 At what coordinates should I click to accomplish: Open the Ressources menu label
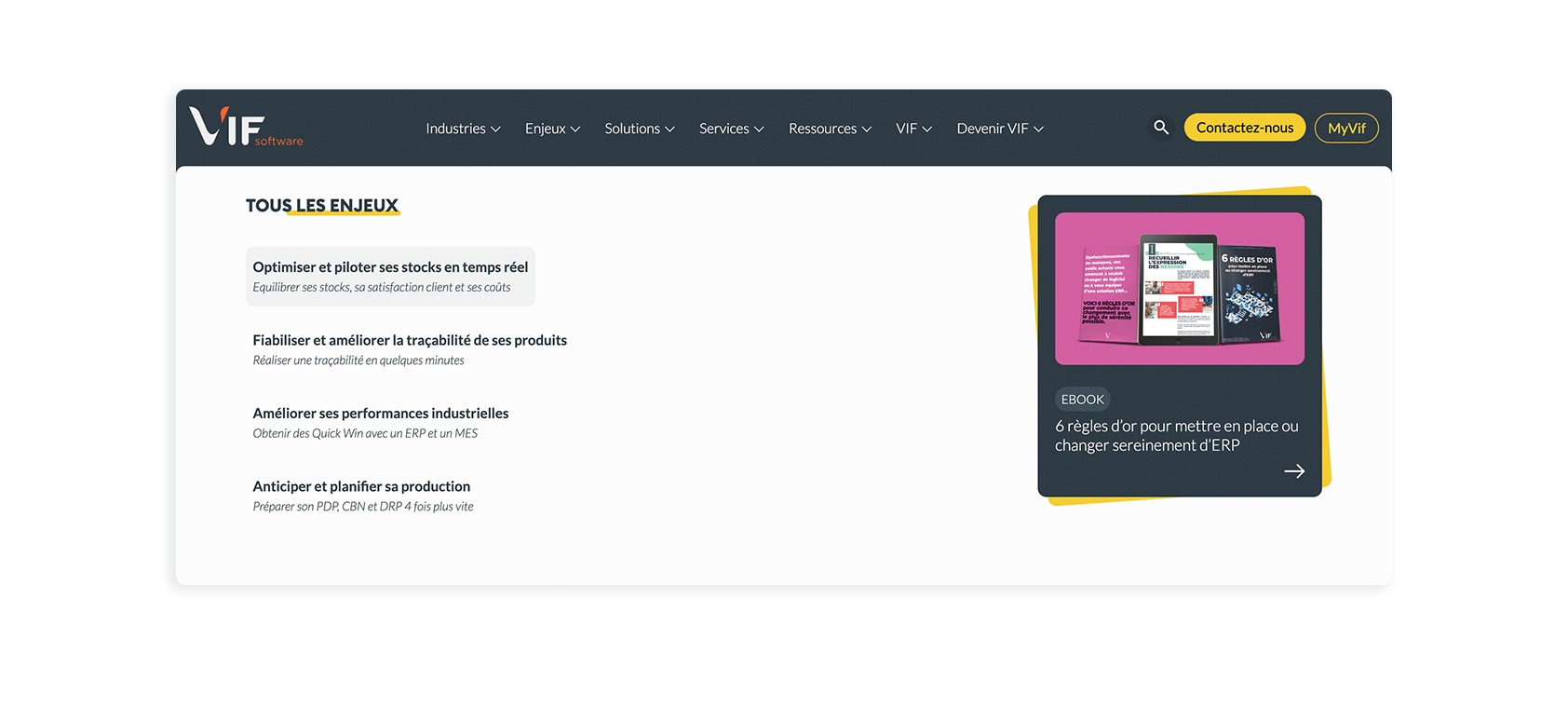pos(822,129)
